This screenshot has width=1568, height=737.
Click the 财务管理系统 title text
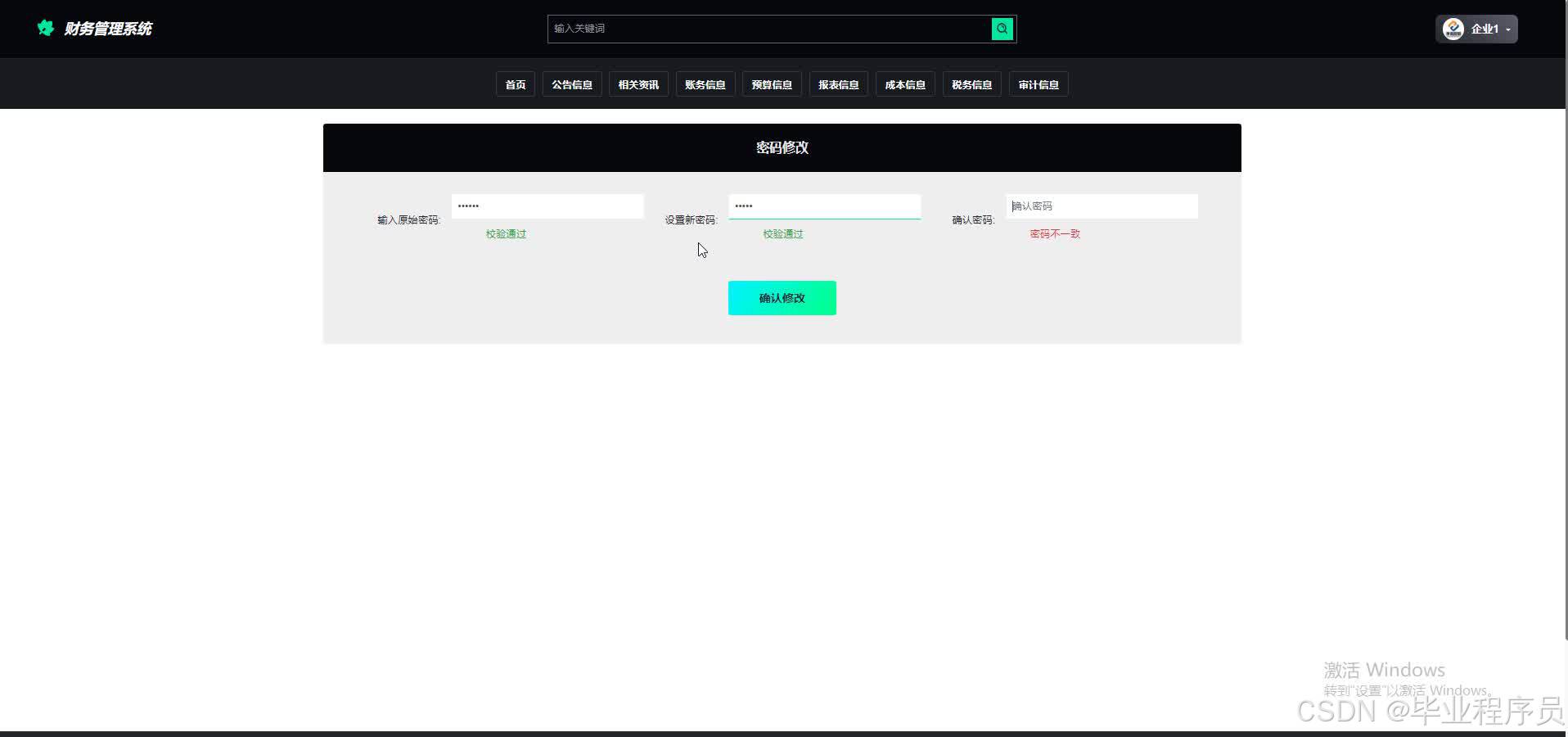pyautogui.click(x=108, y=29)
